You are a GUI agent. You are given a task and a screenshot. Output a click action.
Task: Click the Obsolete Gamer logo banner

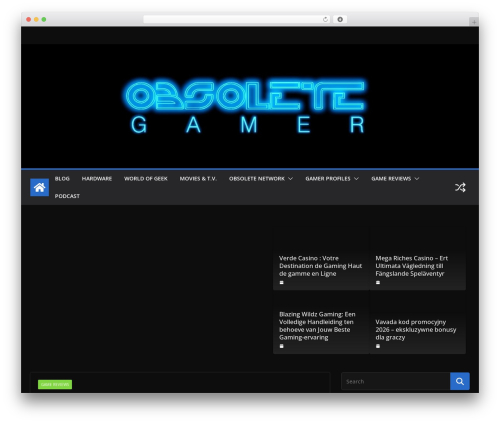246,106
